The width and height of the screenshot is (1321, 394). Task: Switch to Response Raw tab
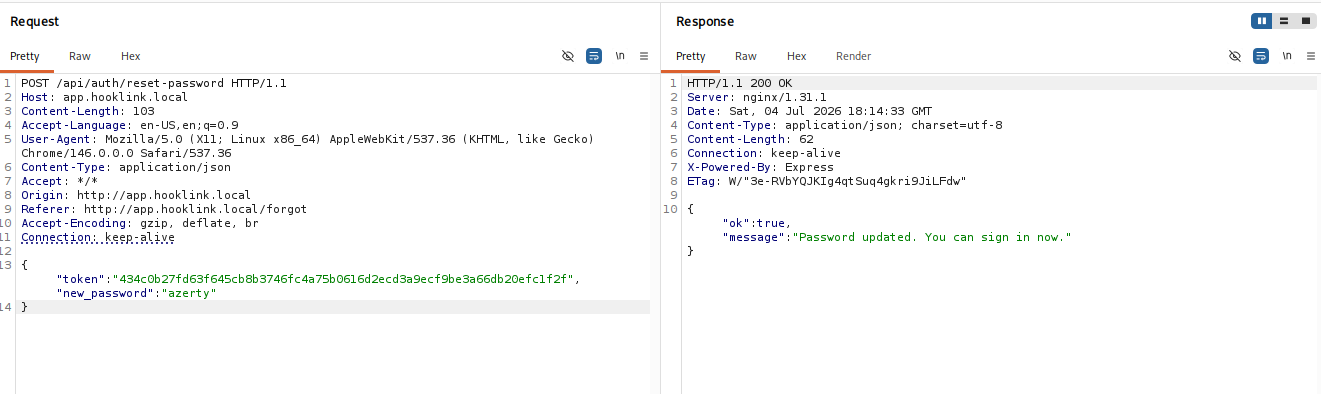pyautogui.click(x=746, y=56)
